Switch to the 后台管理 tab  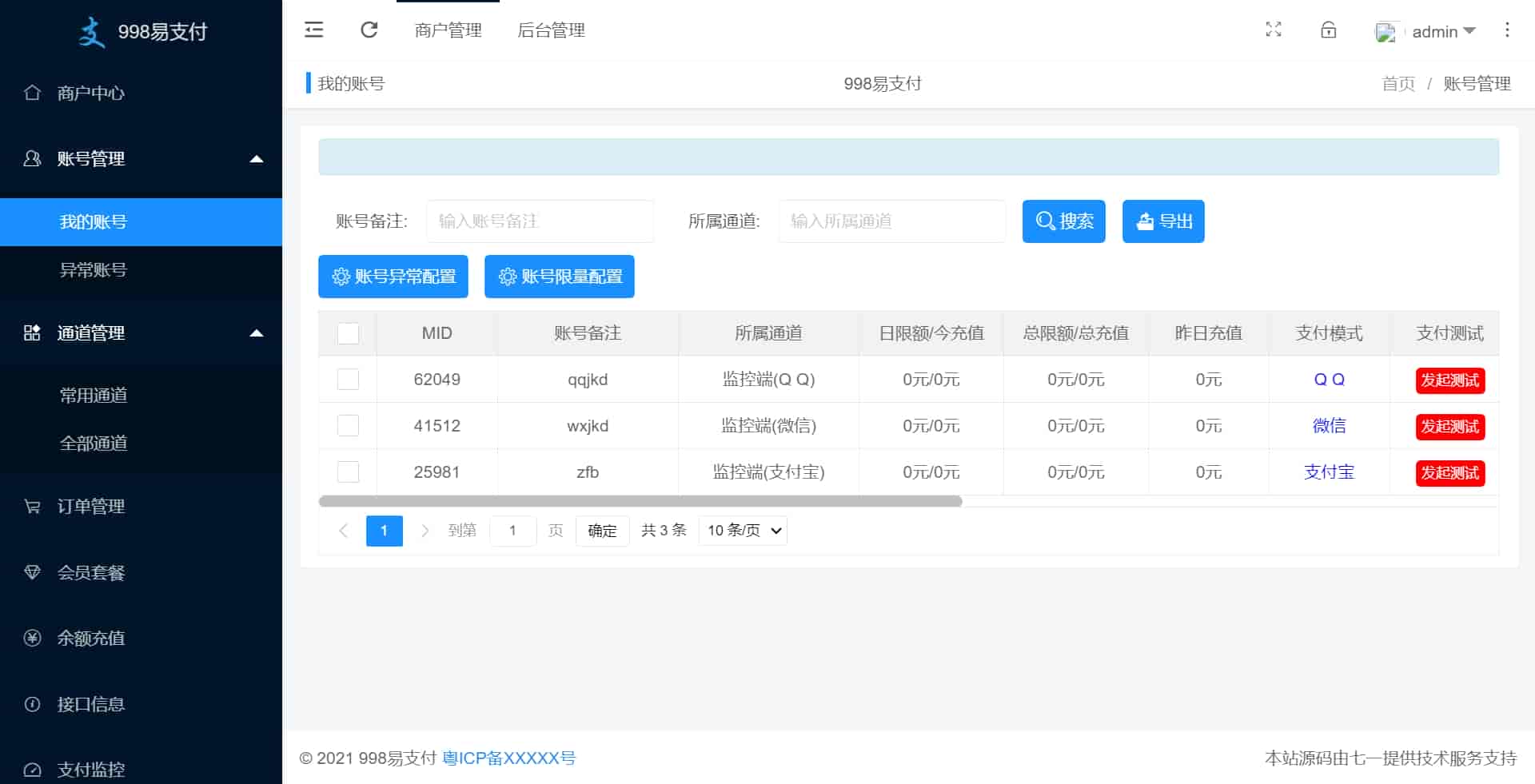click(551, 30)
